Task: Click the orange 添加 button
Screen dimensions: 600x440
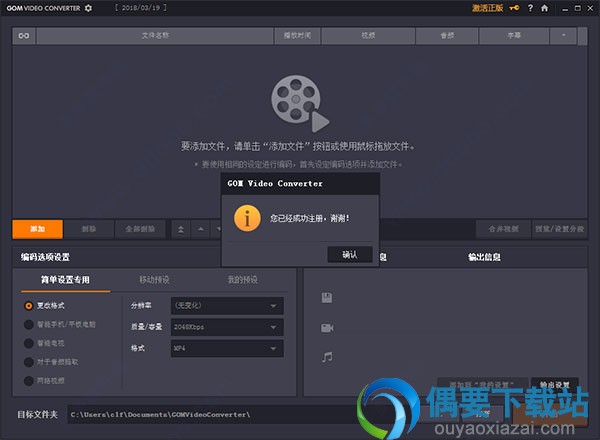Action: pyautogui.click(x=38, y=229)
